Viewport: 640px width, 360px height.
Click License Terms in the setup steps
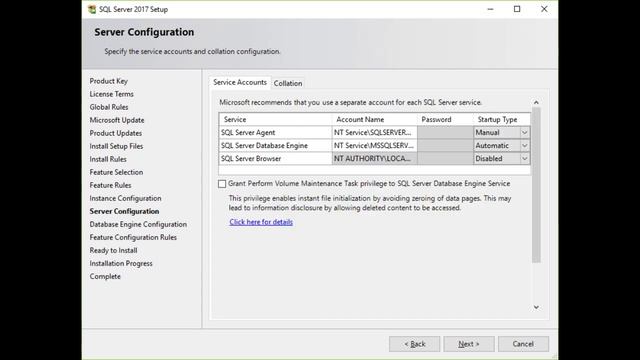pyautogui.click(x=111, y=94)
